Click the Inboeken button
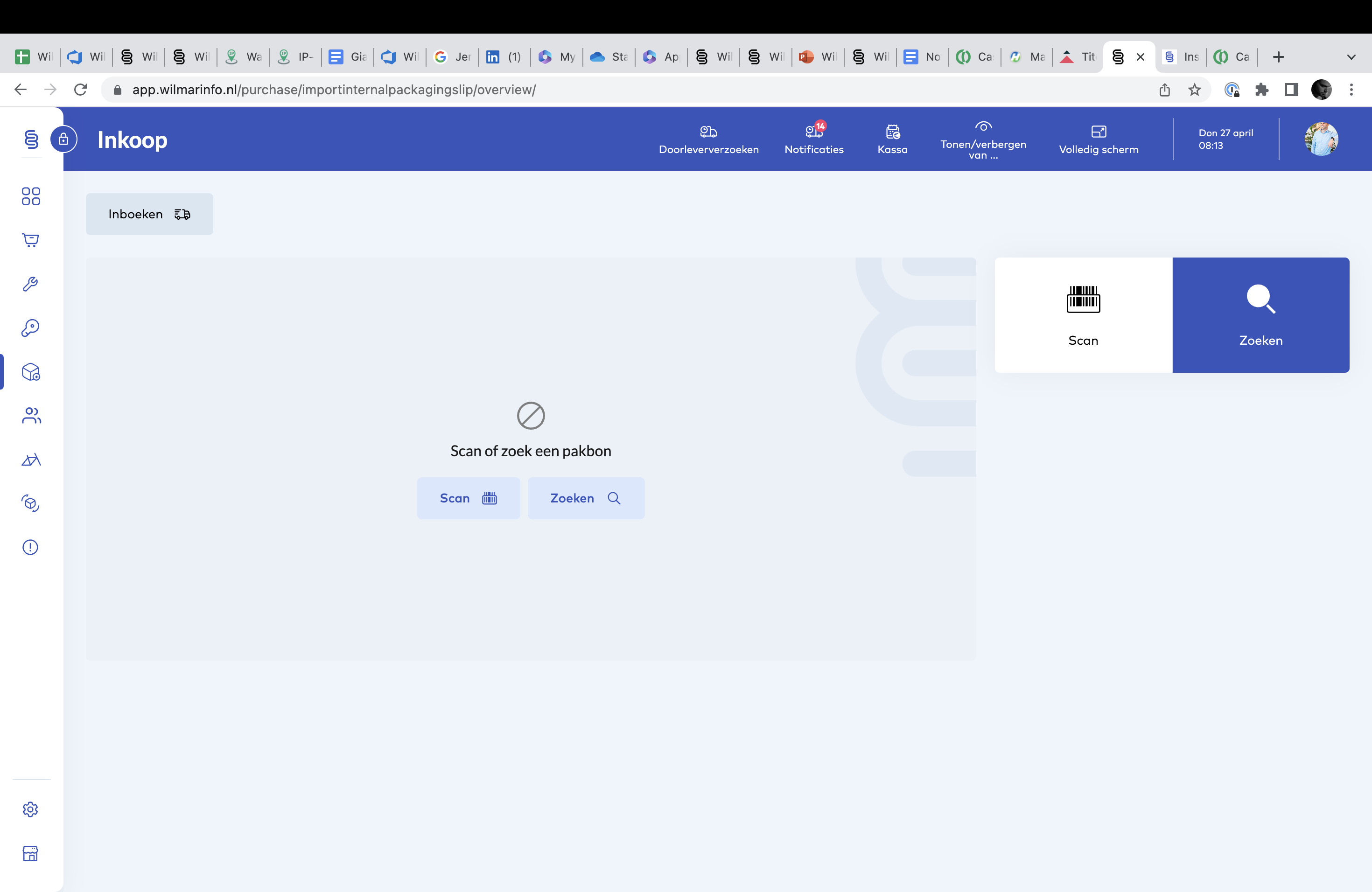This screenshot has height=892, width=1372. (149, 214)
